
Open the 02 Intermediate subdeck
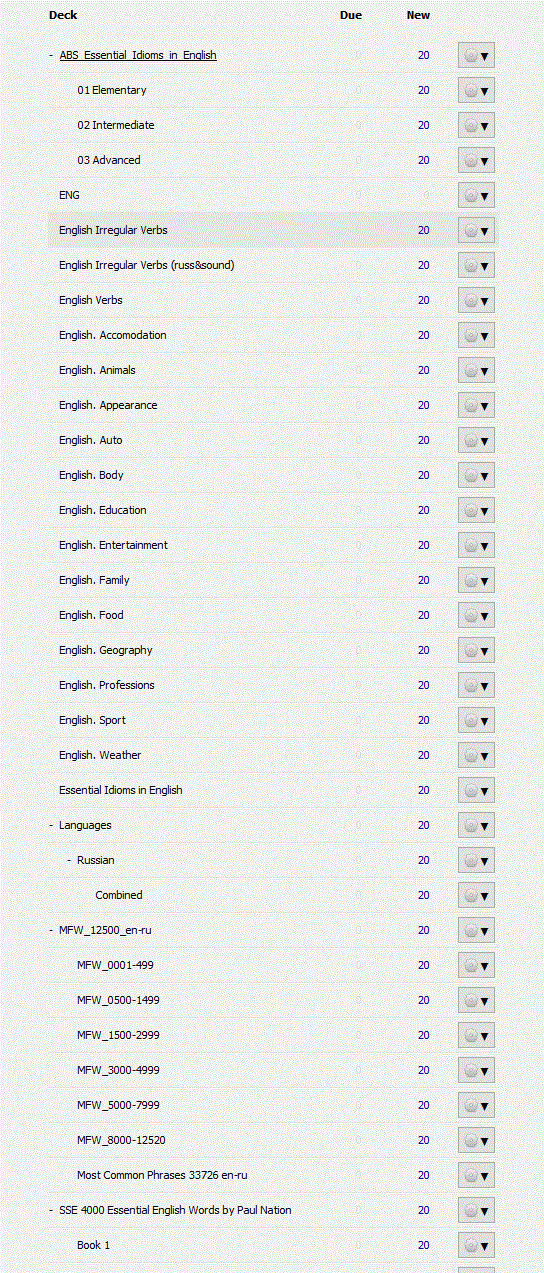116,125
